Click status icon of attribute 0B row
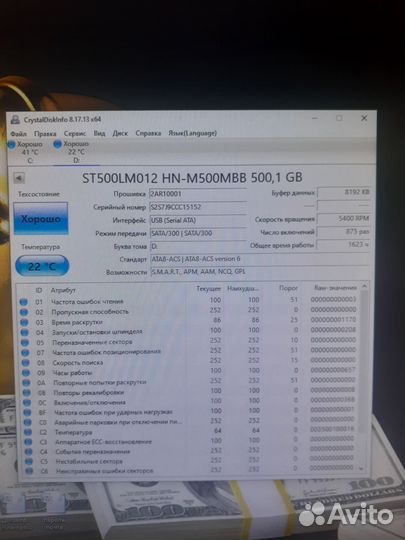Viewport: 405px width, 540px height. click(x=27, y=393)
